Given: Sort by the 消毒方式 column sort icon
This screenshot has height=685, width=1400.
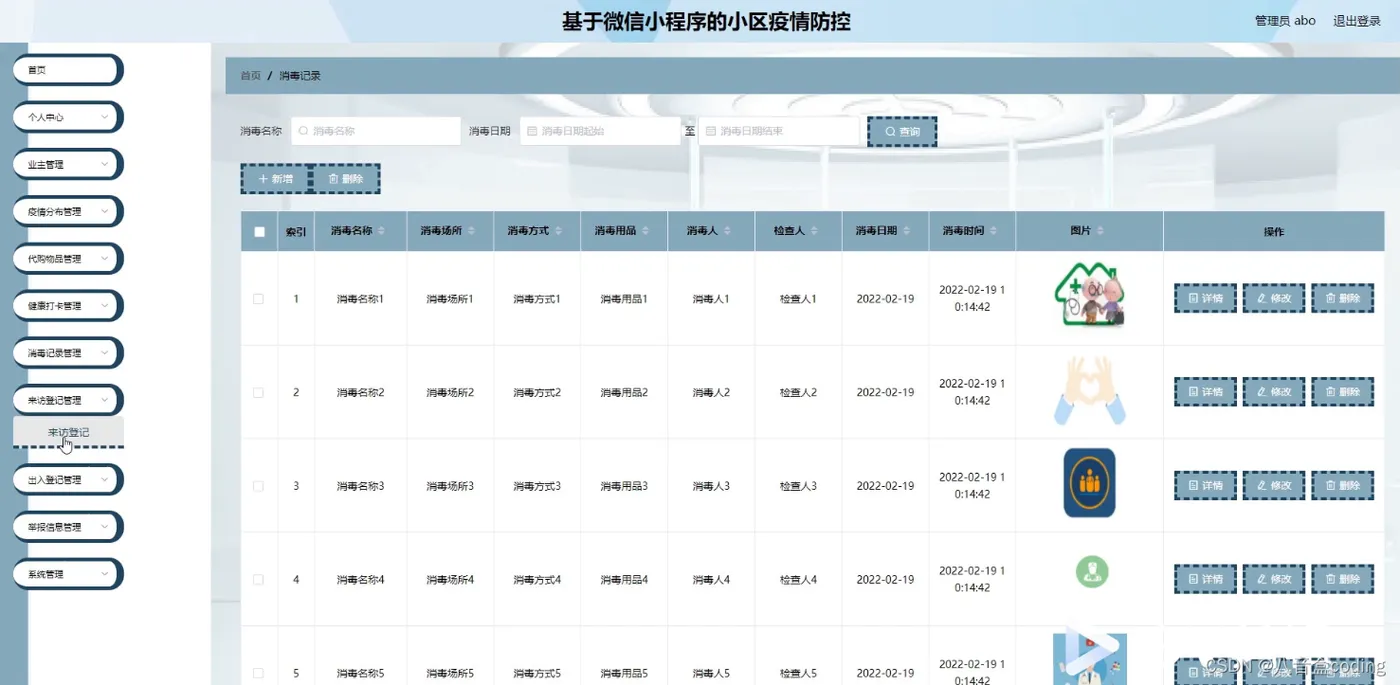Looking at the screenshot, I should (x=559, y=231).
